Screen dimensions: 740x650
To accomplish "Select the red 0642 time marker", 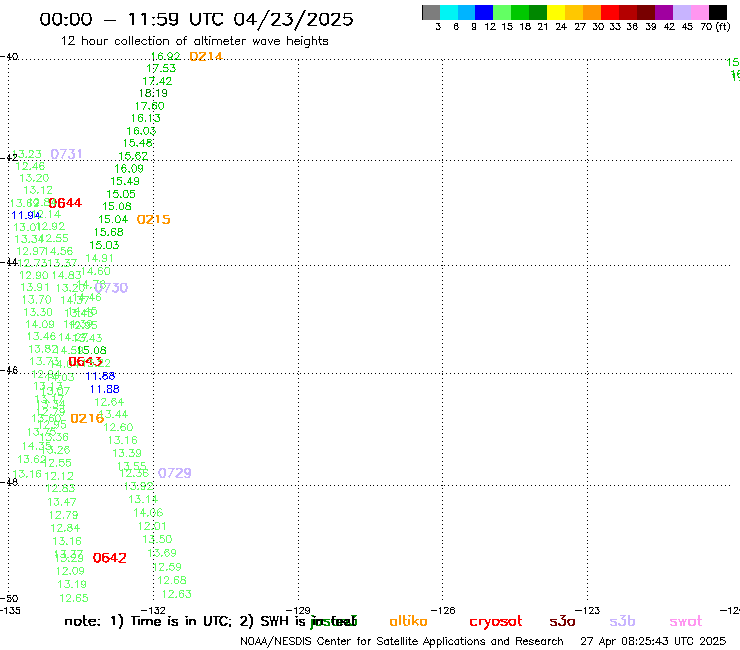I will pyautogui.click(x=109, y=558).
